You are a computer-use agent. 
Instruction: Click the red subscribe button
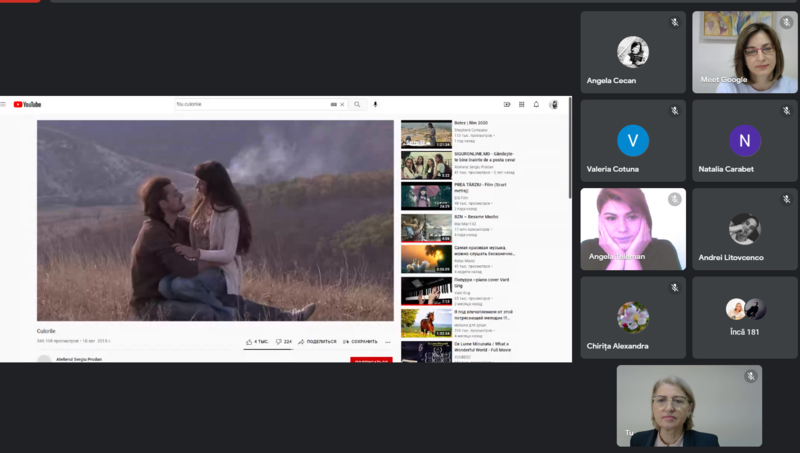[371, 359]
